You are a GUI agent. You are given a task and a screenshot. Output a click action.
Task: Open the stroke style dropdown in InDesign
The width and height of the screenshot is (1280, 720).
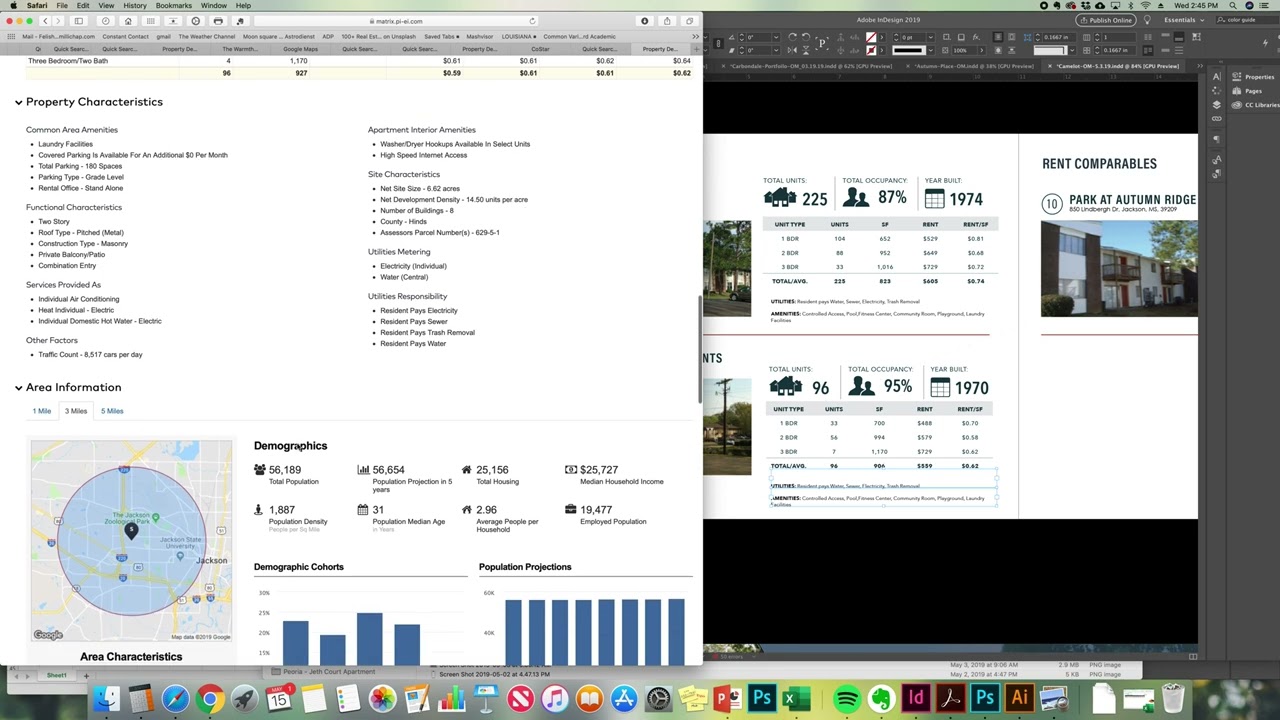tap(931, 50)
